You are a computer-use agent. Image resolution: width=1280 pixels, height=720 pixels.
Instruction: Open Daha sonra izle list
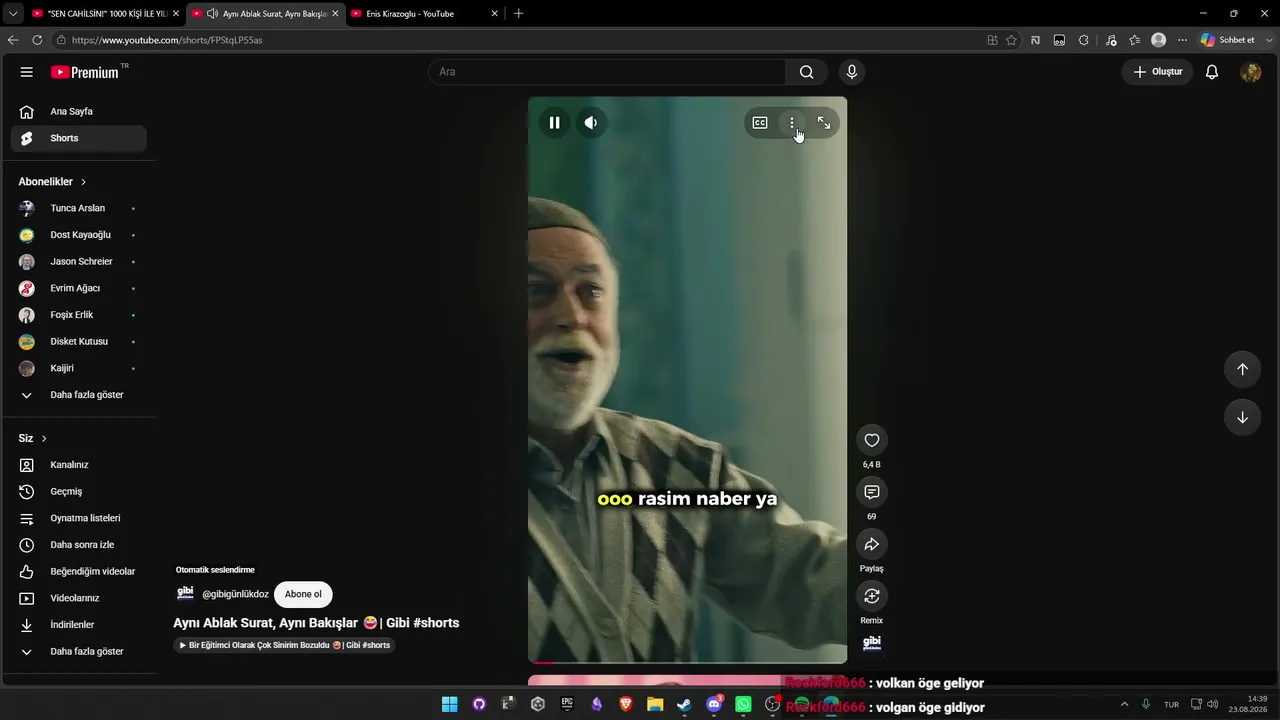pyautogui.click(x=79, y=545)
